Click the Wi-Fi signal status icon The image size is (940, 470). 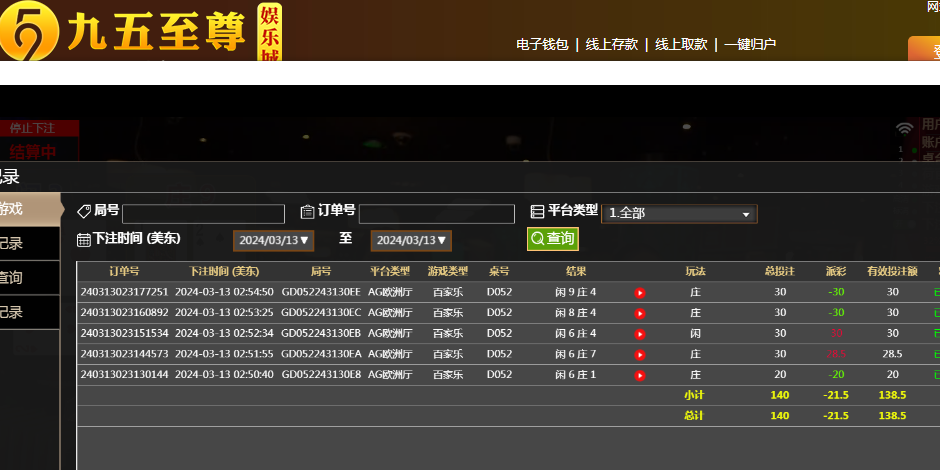[904, 128]
